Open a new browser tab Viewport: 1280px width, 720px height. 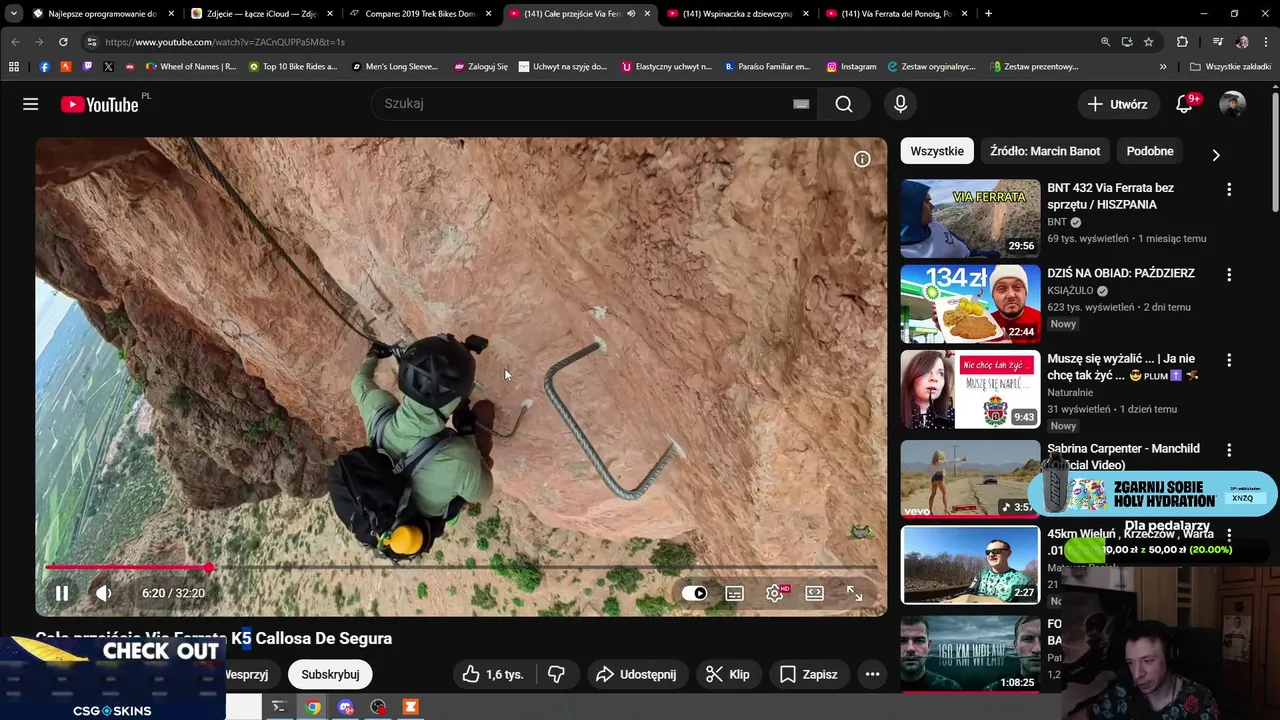click(988, 13)
